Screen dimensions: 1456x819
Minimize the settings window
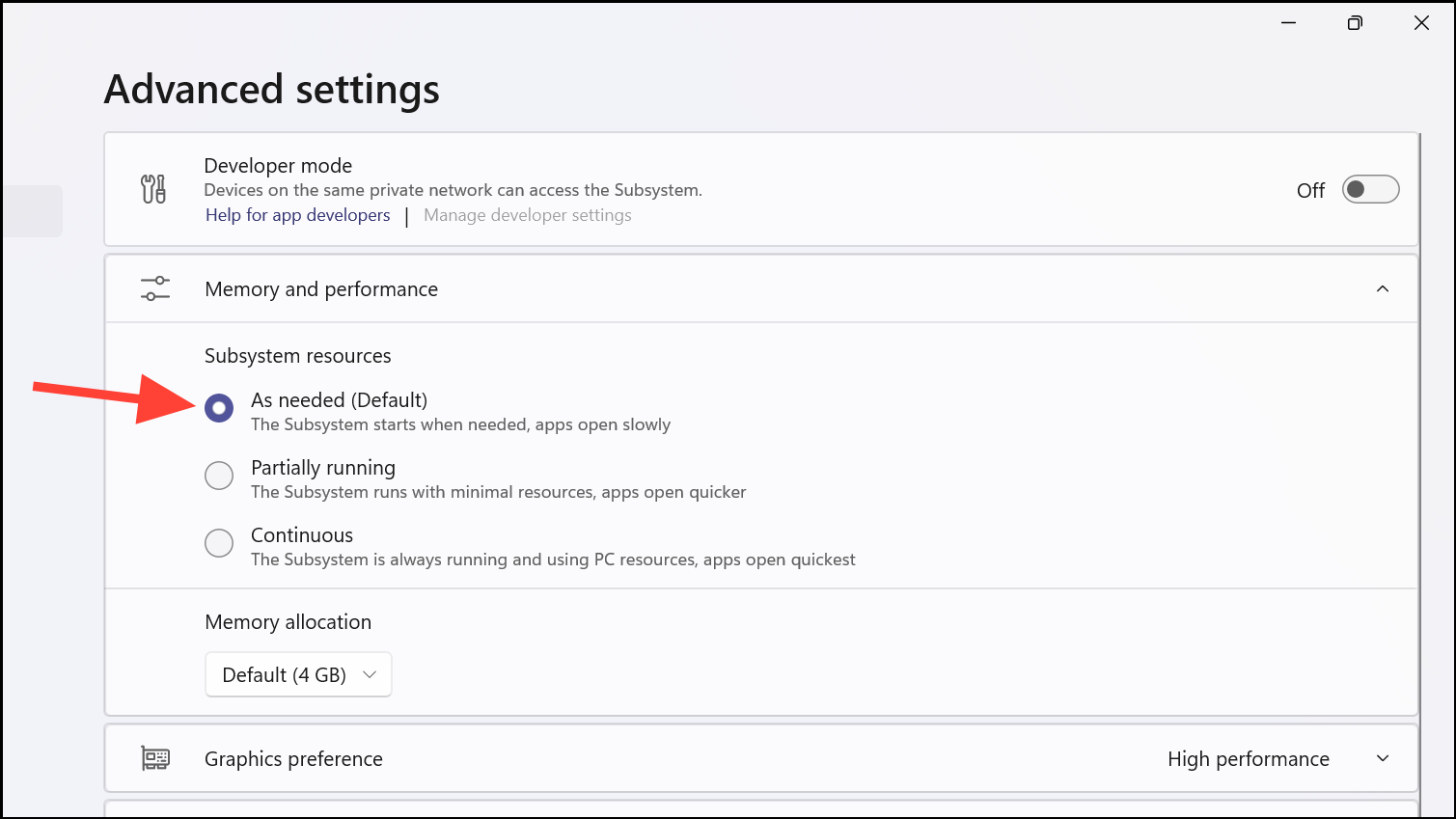pos(1288,23)
